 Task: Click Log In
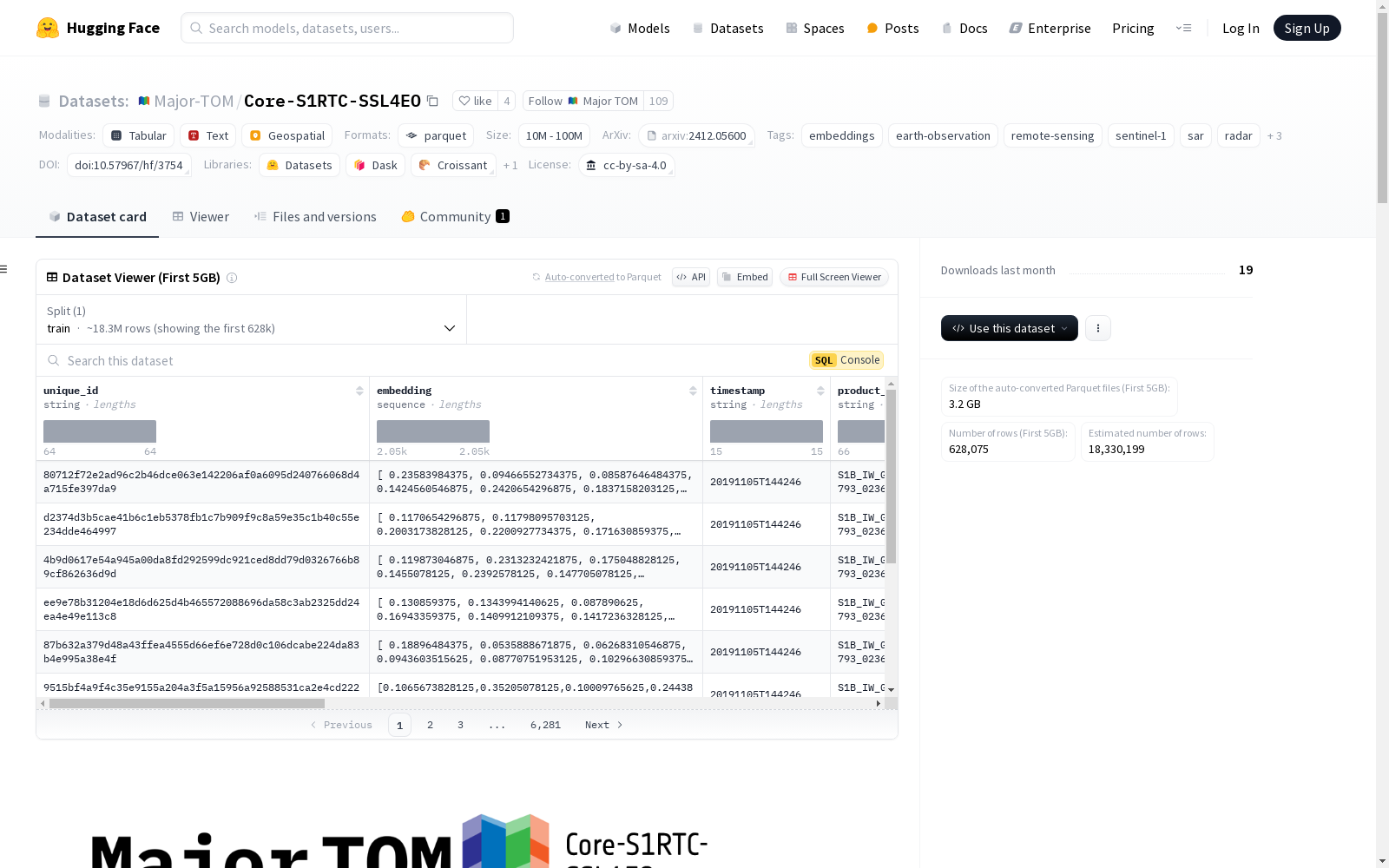(1241, 28)
